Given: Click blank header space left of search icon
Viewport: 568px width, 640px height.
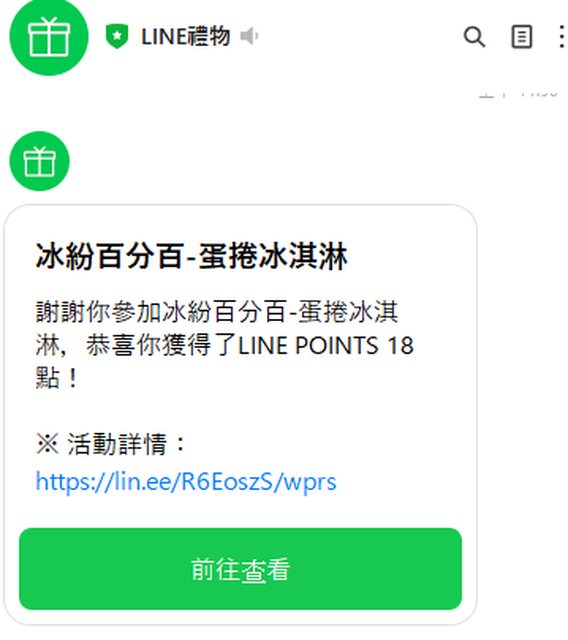Looking at the screenshot, I should click(359, 37).
